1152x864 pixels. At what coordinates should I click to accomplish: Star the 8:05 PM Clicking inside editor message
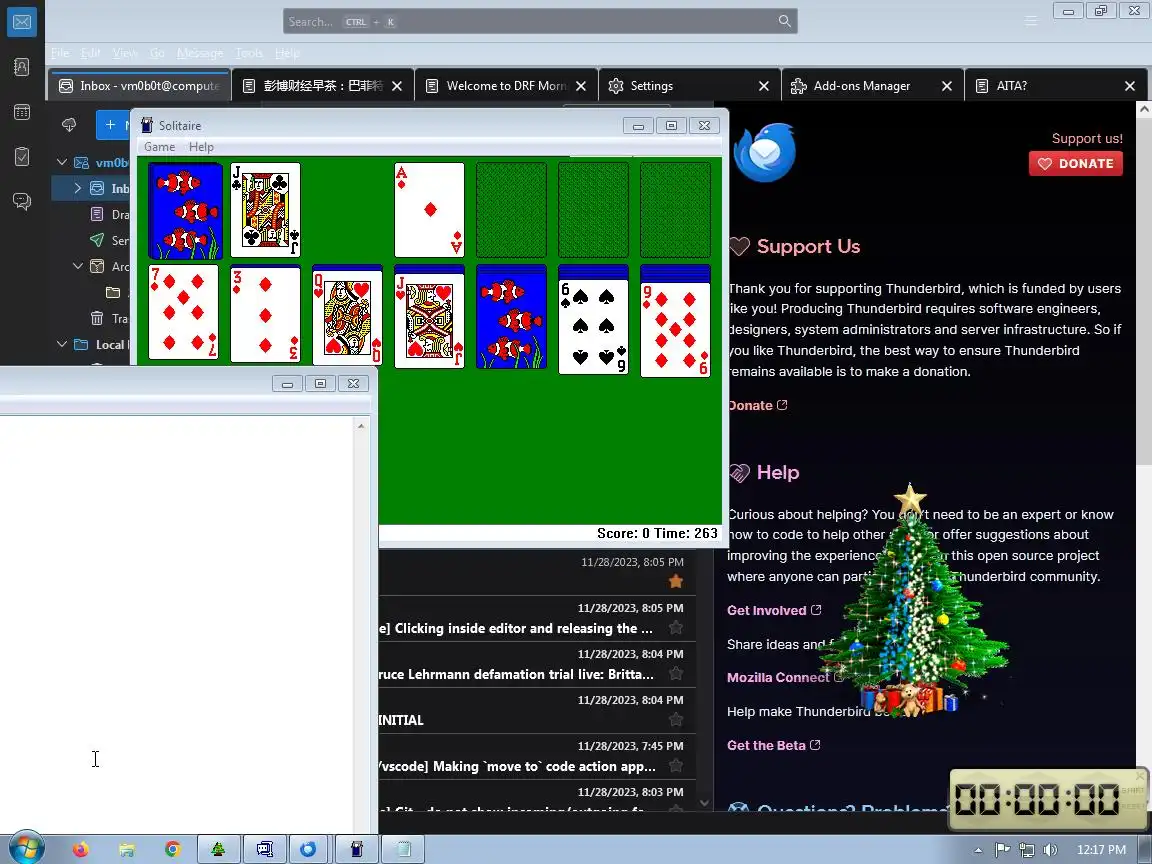(x=676, y=628)
